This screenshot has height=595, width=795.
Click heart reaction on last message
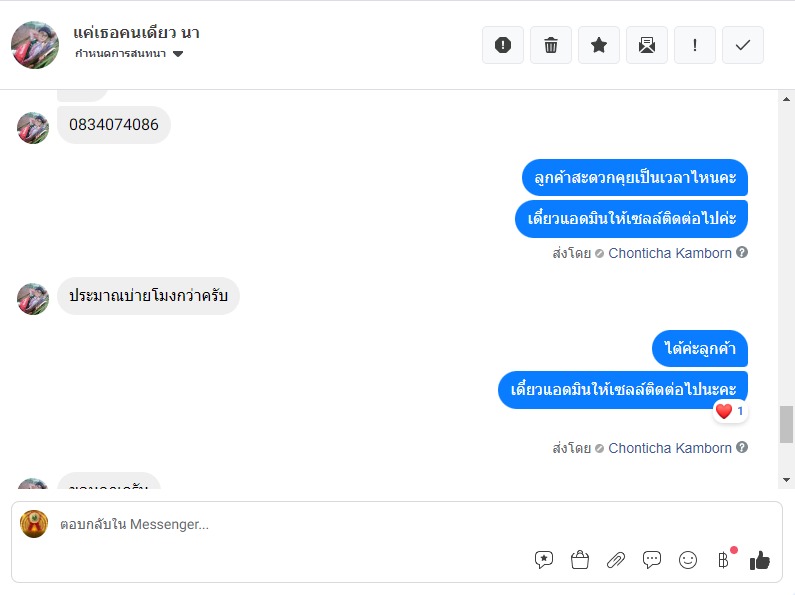[x=724, y=411]
